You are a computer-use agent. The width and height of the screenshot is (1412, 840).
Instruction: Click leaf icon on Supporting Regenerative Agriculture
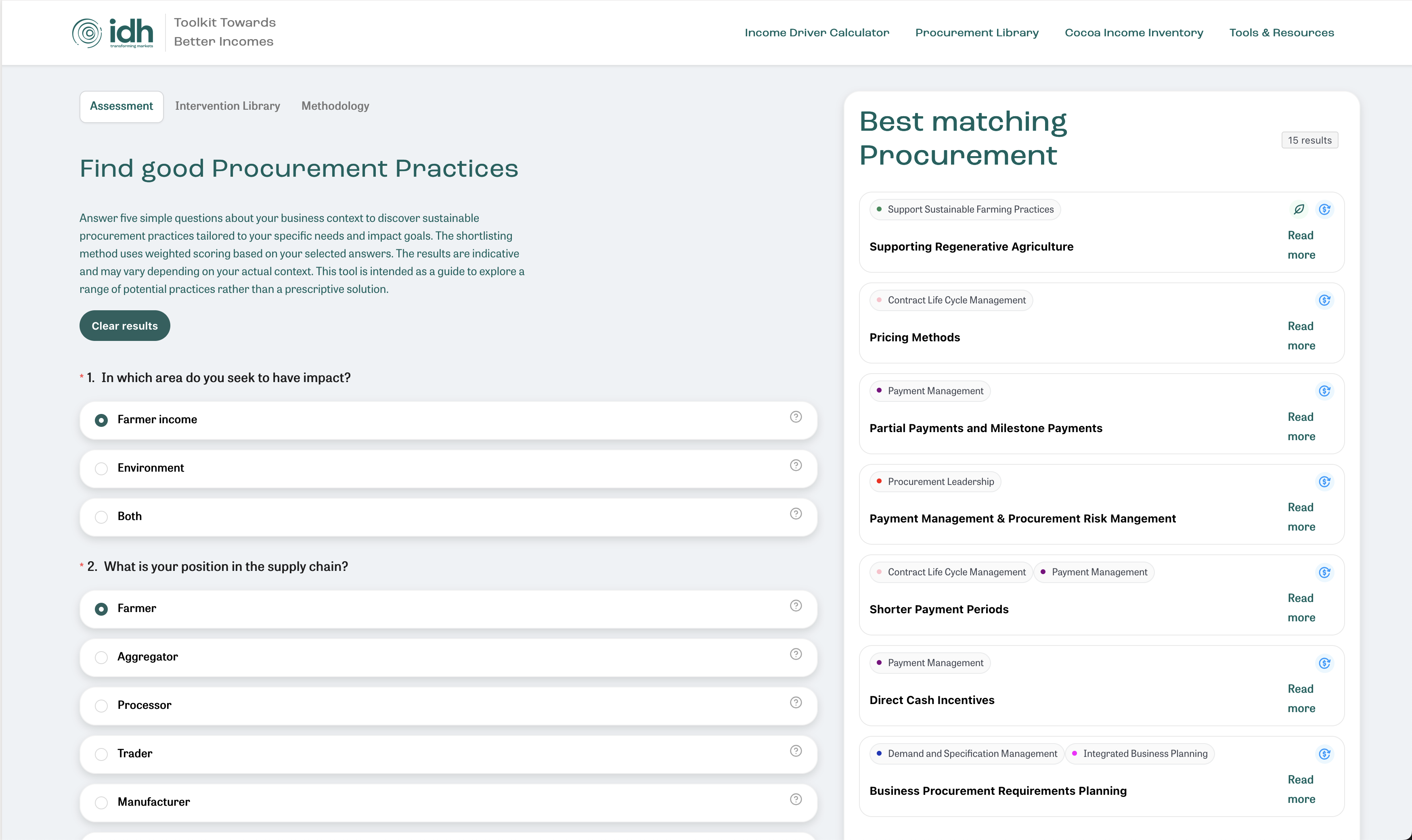click(1299, 209)
